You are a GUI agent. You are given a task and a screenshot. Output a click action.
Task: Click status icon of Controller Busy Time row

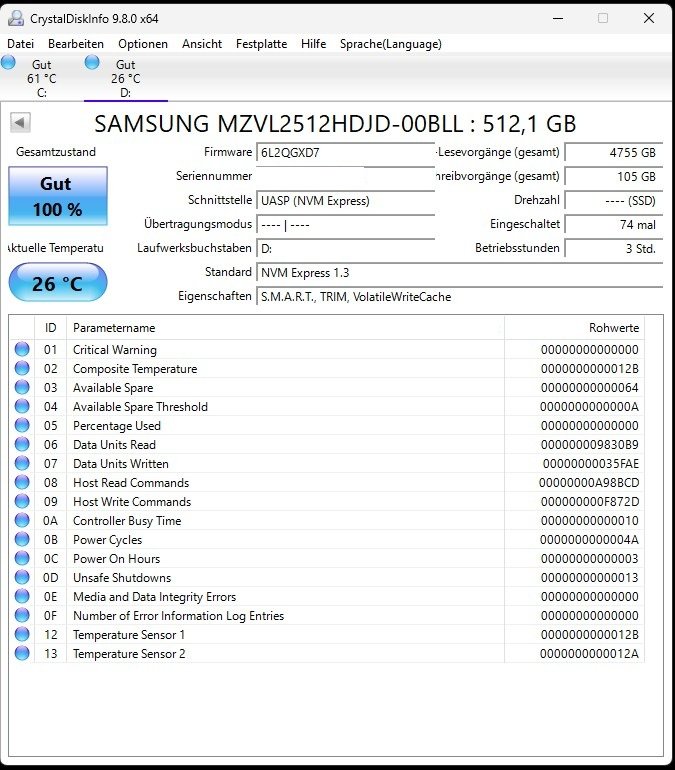point(22,520)
